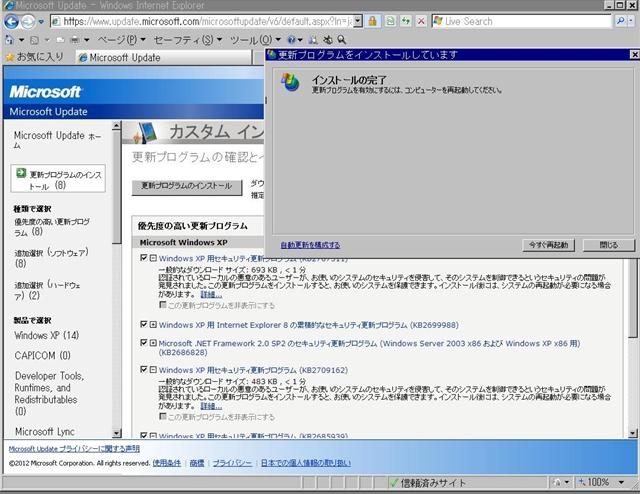Click the gray 更新プログラムのインストール button
The width and height of the screenshot is (640, 494).
[x=187, y=187]
